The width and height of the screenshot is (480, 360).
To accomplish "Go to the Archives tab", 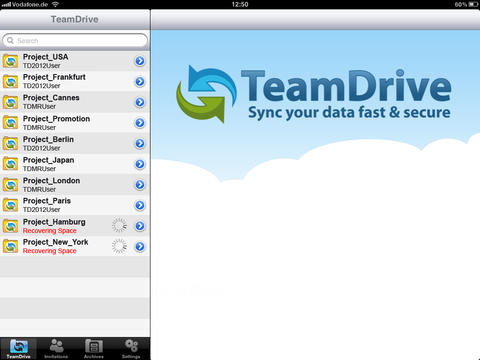I will click(x=94, y=349).
